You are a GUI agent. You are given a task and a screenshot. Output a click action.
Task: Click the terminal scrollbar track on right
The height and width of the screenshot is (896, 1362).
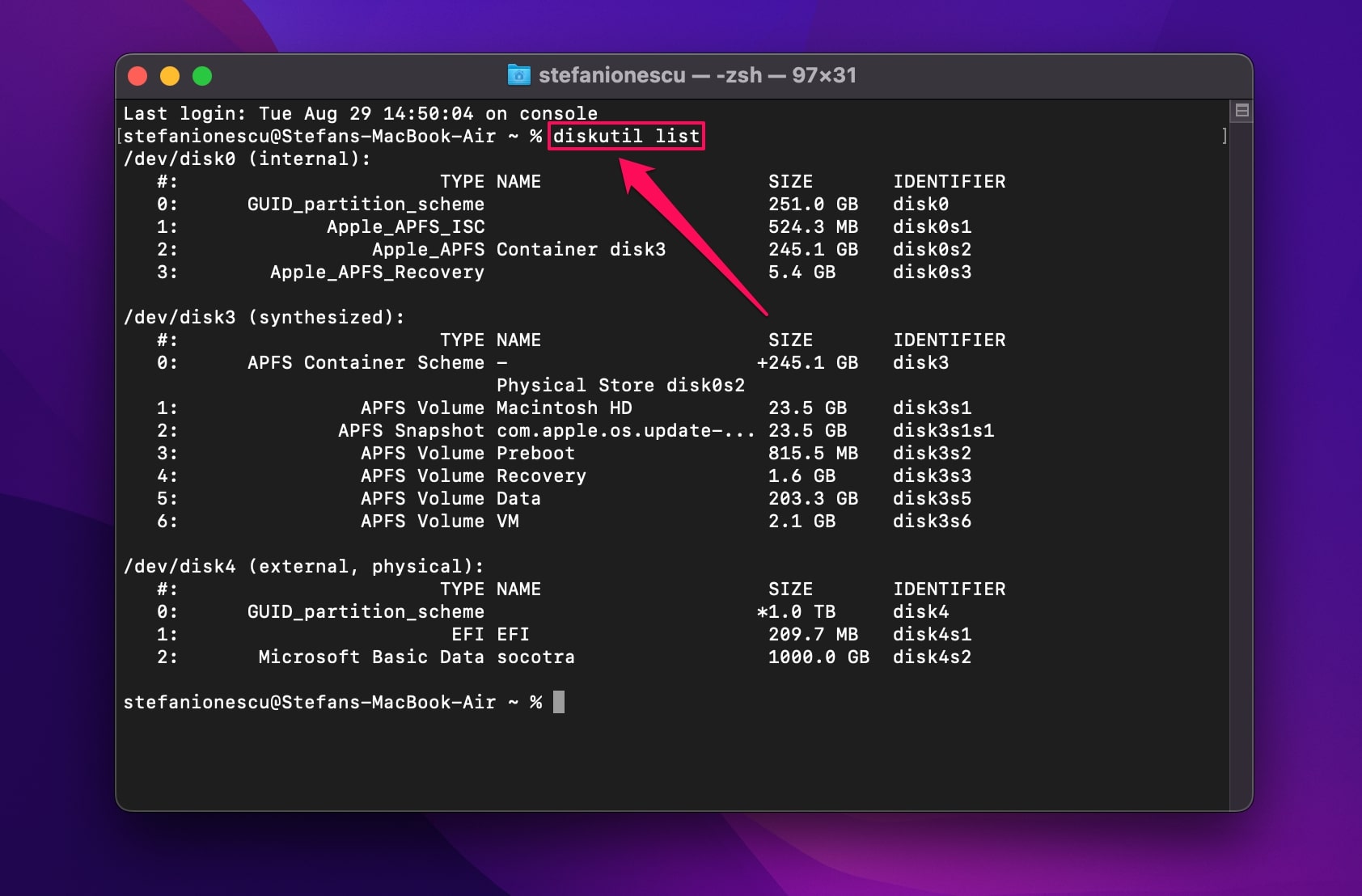(x=1241, y=453)
